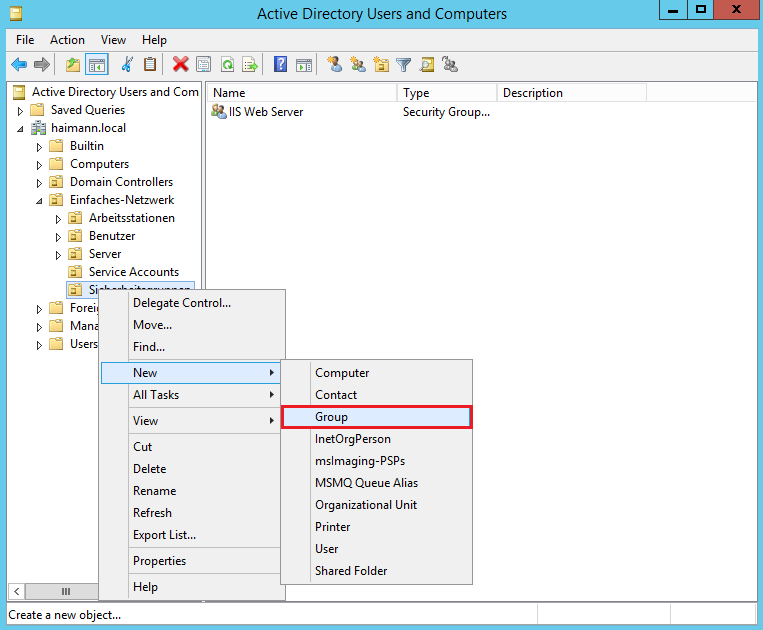Click the Filter funnel toolbar icon

tap(403, 64)
